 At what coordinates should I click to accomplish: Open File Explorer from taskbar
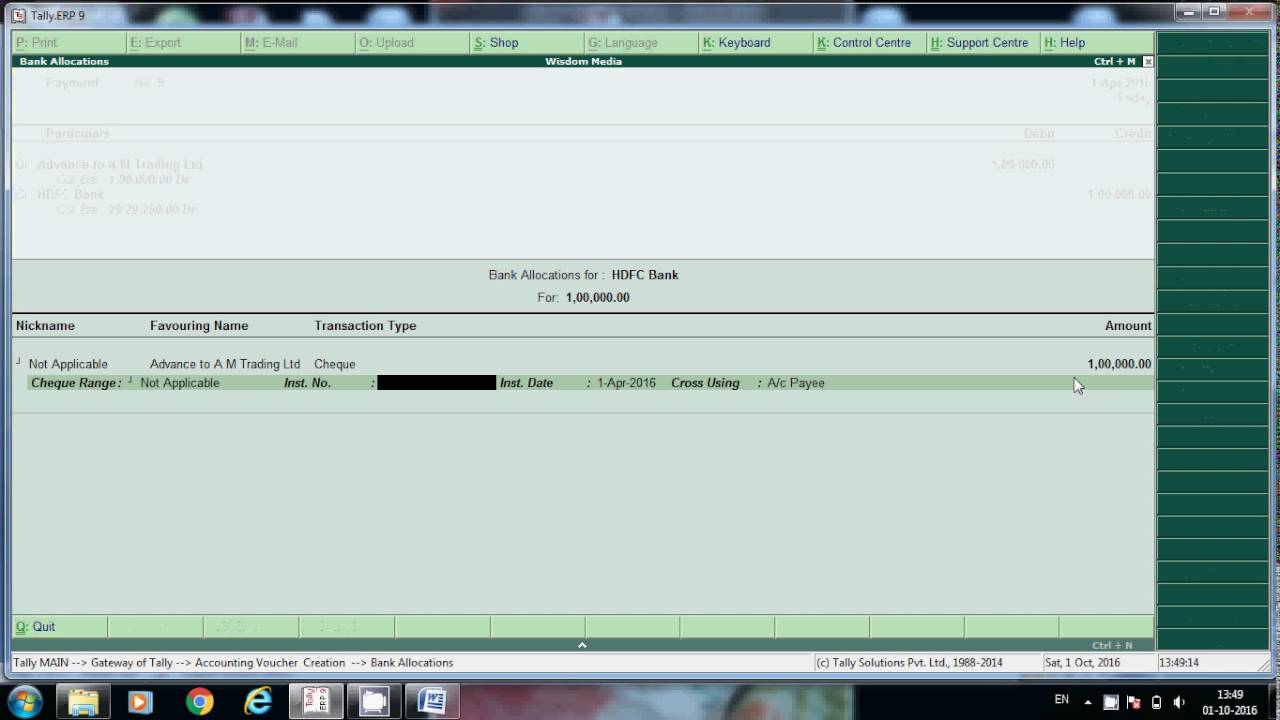[84, 702]
